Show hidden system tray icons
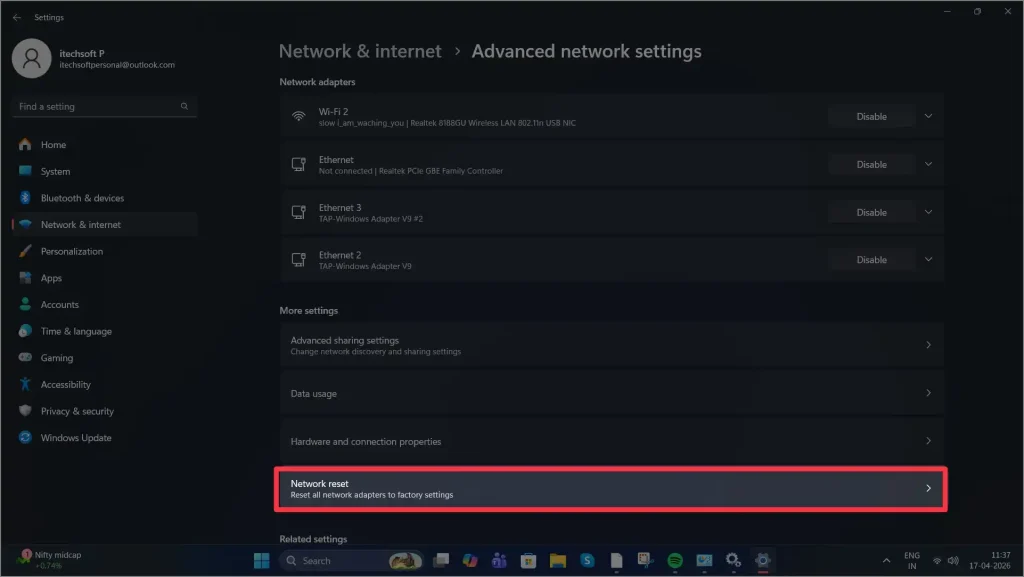 tap(886, 561)
